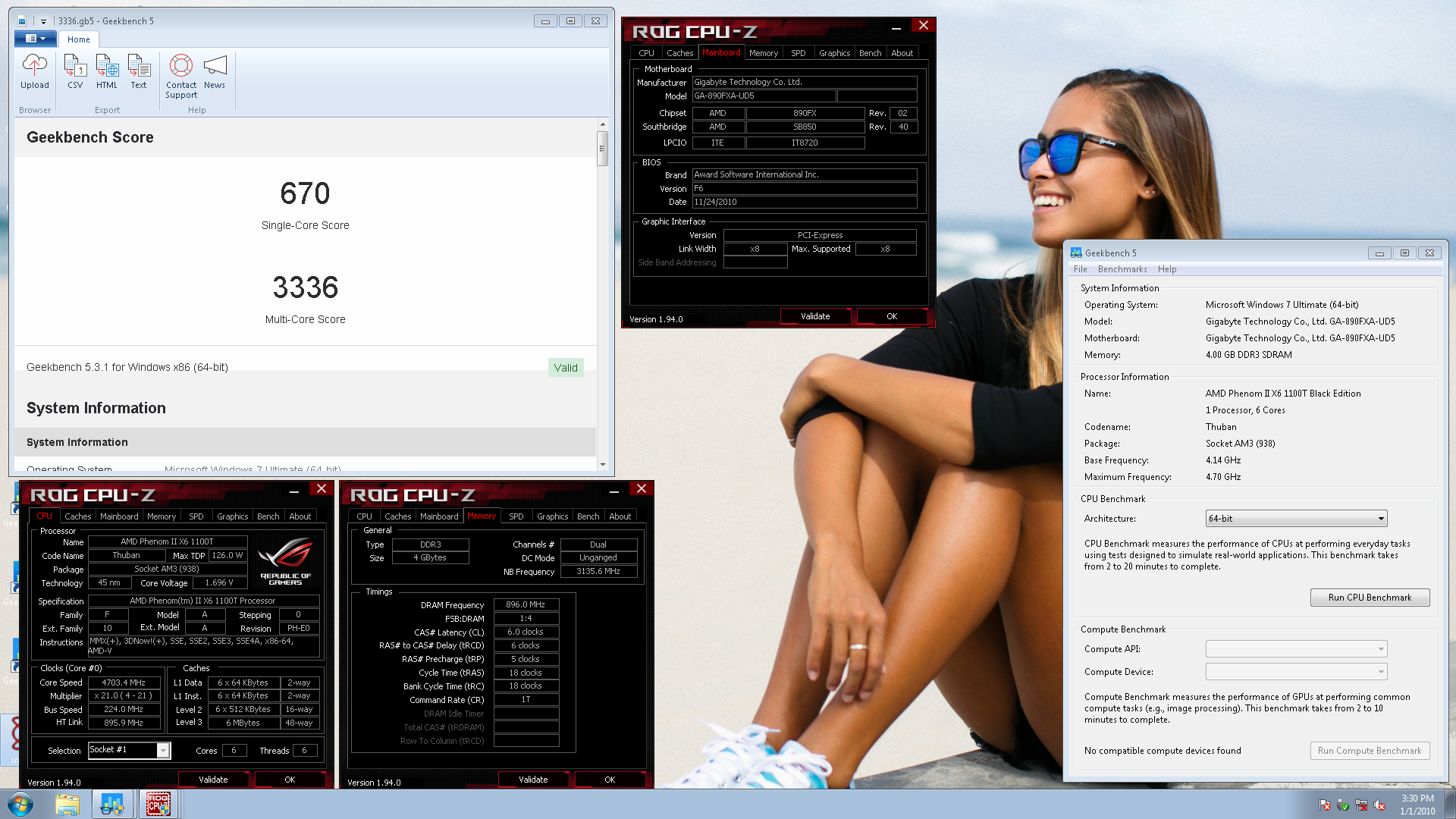Click the 3336 Multi-Core Score value
The height and width of the screenshot is (819, 1456).
(x=305, y=287)
